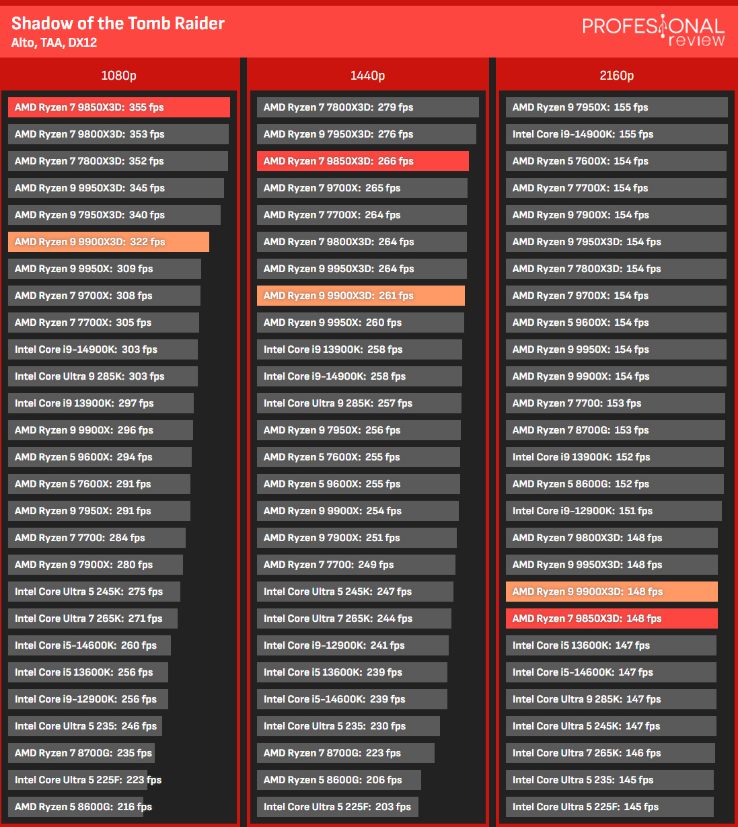This screenshot has width=738, height=827.
Task: Click the Core Ultra 5 225F 203 fps bar
Action: click(337, 807)
